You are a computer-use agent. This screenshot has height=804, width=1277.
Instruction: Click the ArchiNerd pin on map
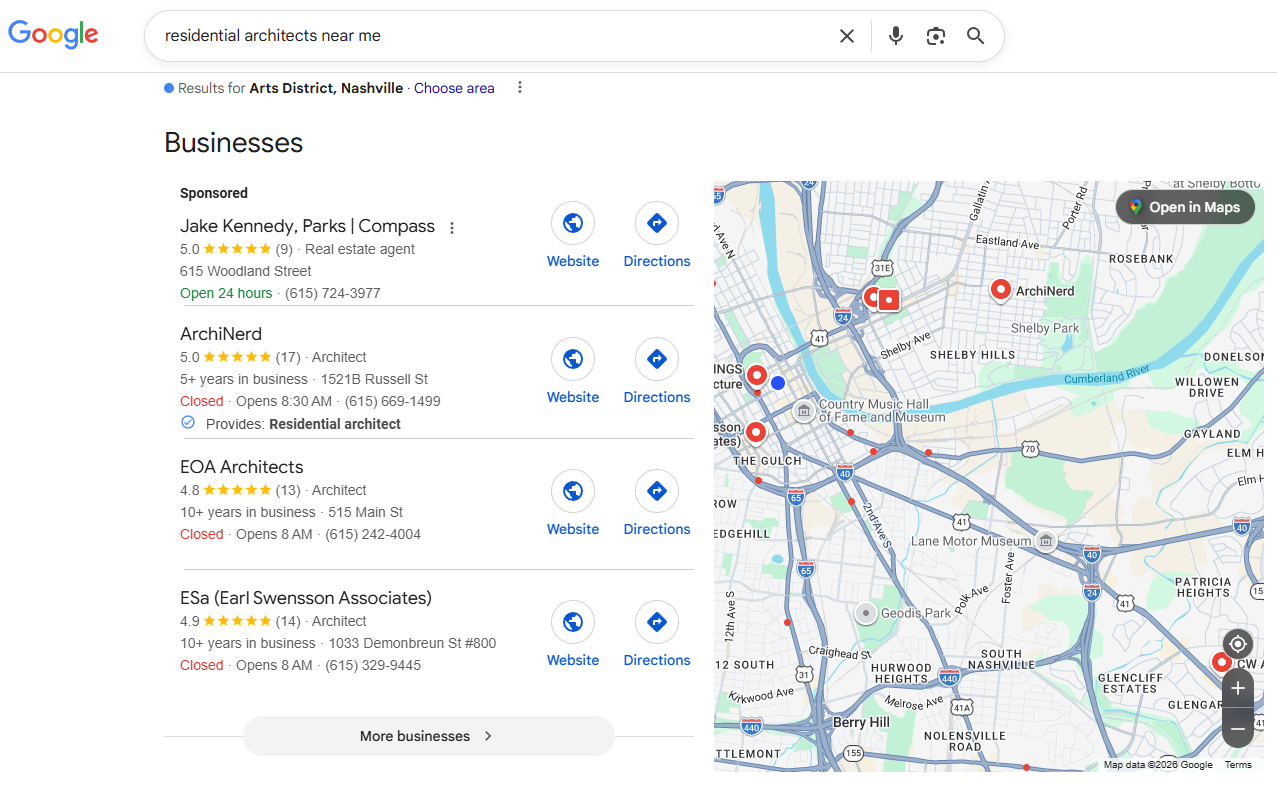[x=1000, y=289]
